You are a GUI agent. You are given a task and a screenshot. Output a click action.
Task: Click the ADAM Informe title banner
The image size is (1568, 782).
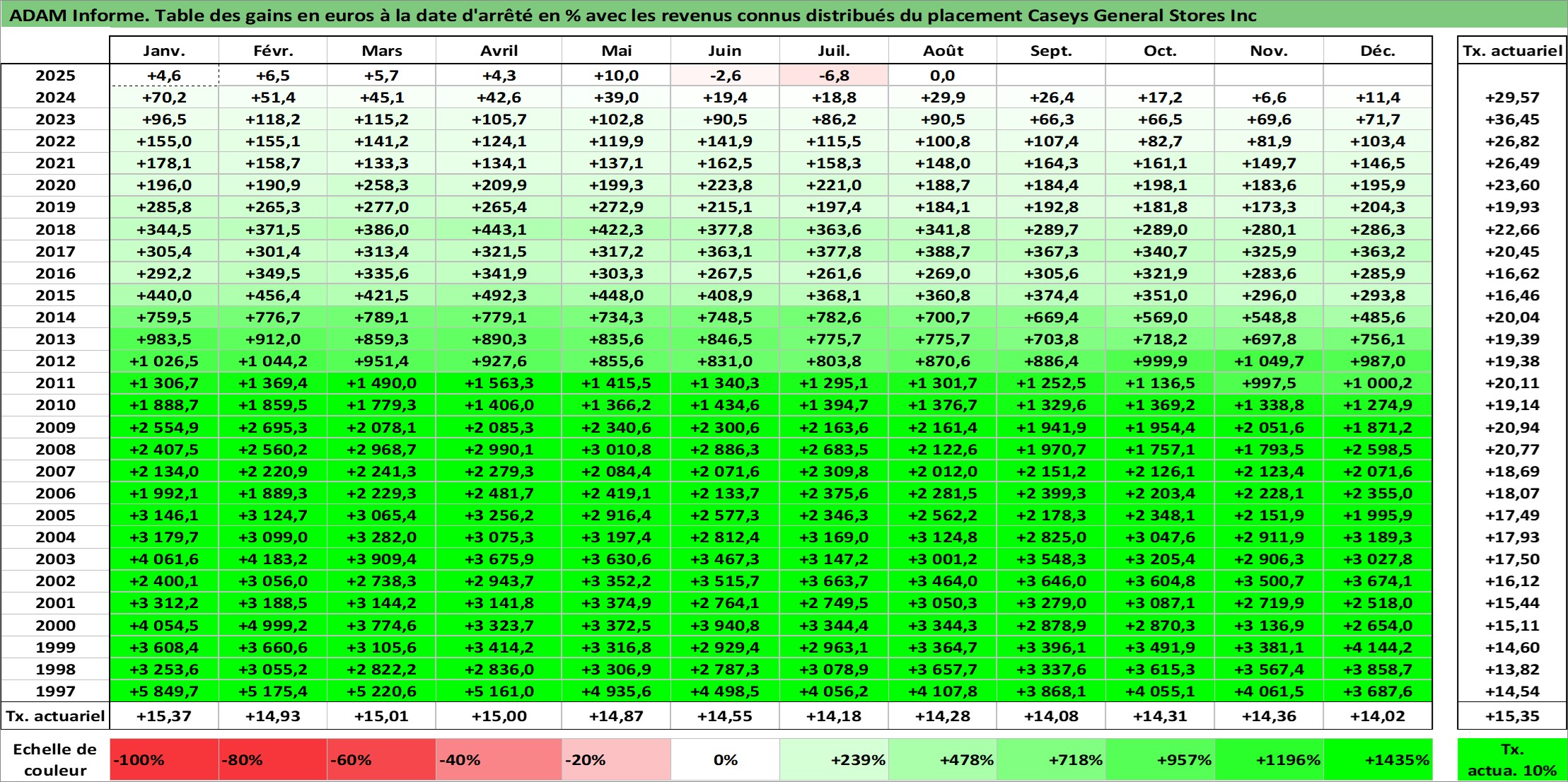coord(784,16)
